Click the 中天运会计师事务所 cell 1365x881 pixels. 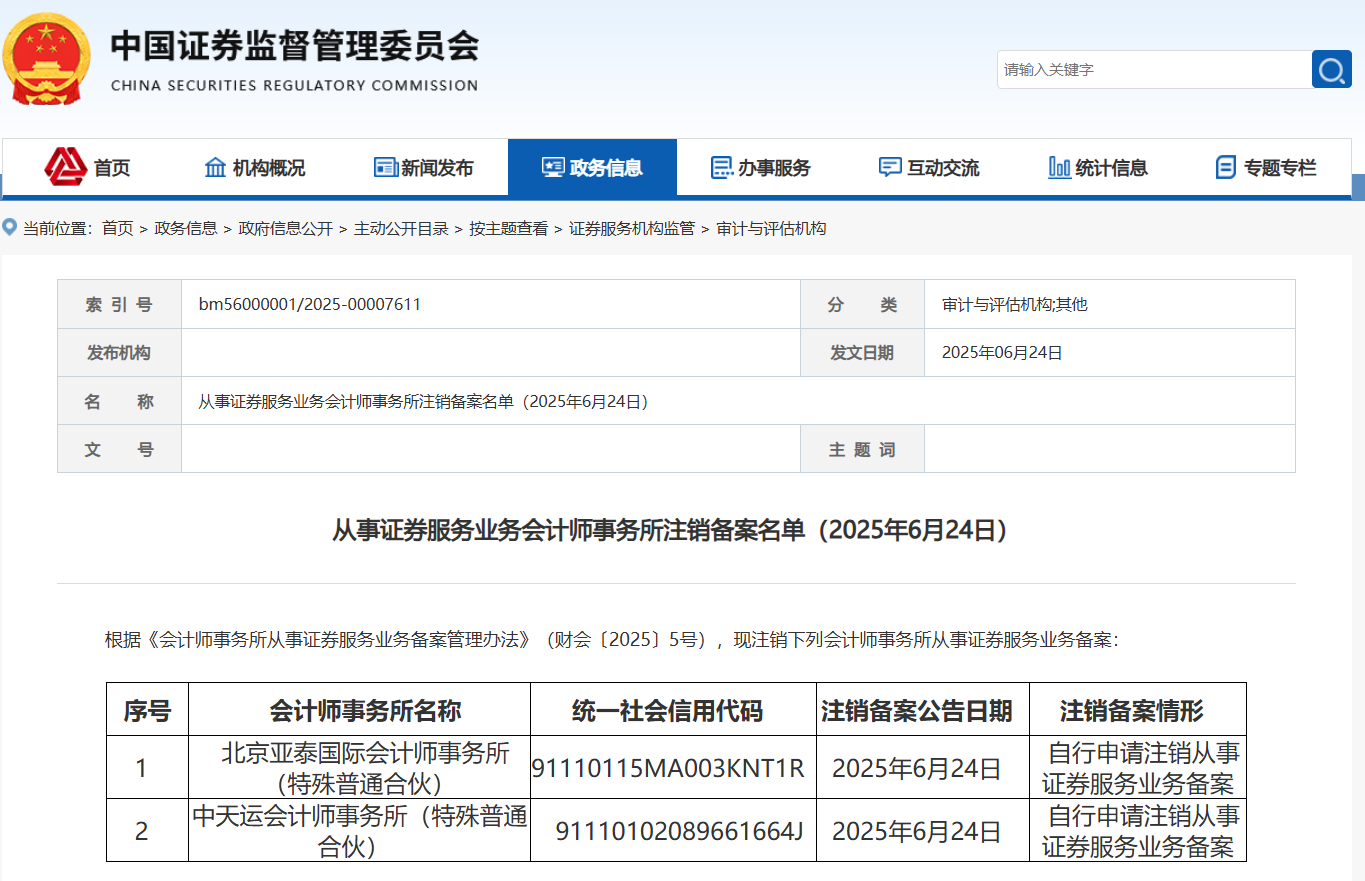[x=359, y=830]
